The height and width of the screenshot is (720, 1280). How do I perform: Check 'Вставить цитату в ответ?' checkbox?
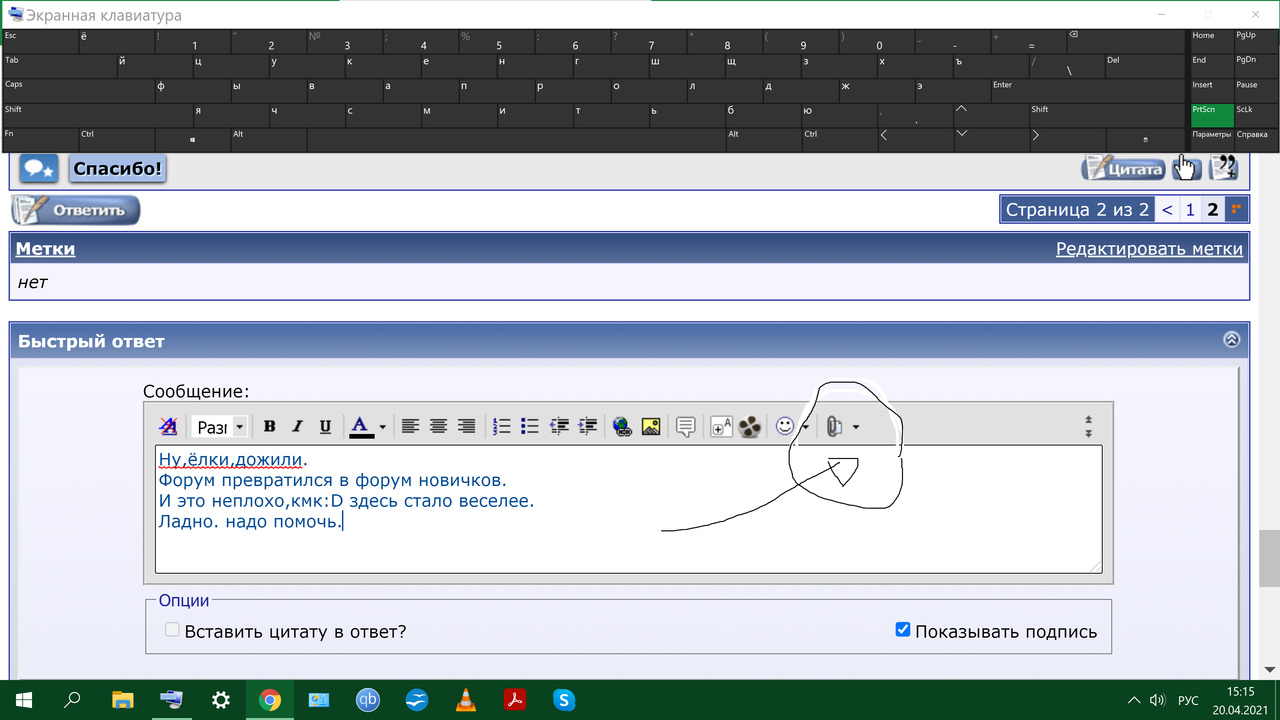[173, 630]
